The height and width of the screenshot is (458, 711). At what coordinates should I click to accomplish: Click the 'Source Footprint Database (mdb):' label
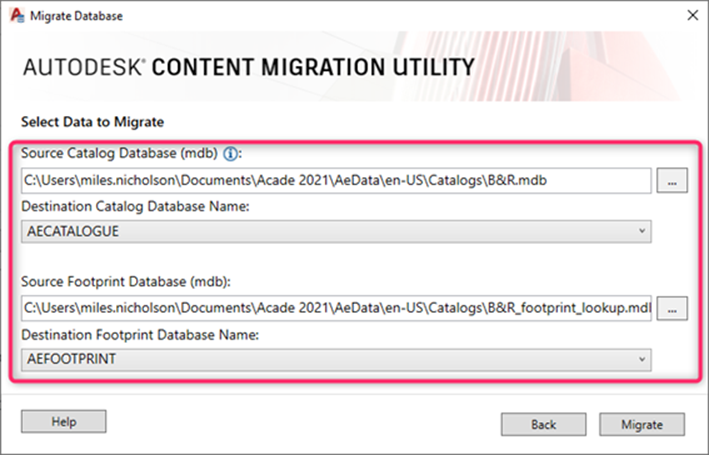click(x=126, y=282)
